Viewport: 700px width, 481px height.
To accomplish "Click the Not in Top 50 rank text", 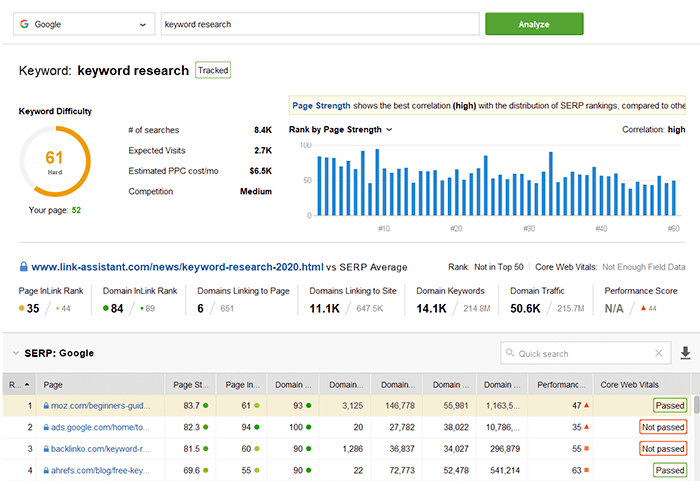I will pyautogui.click(x=499, y=267).
